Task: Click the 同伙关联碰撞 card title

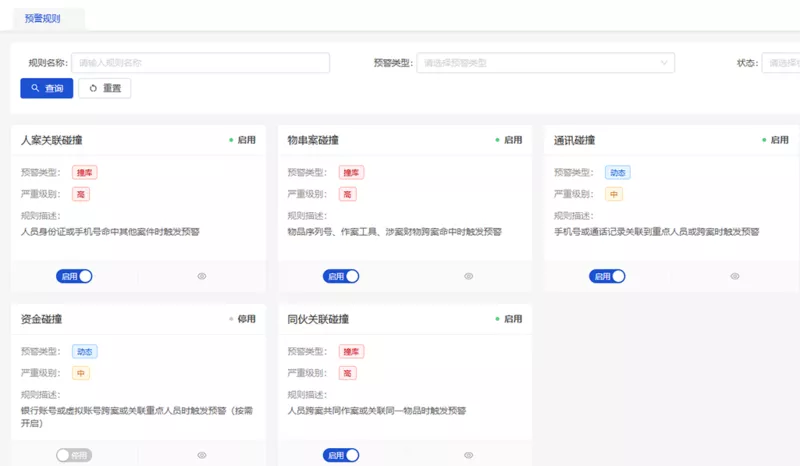Action: pos(318,319)
